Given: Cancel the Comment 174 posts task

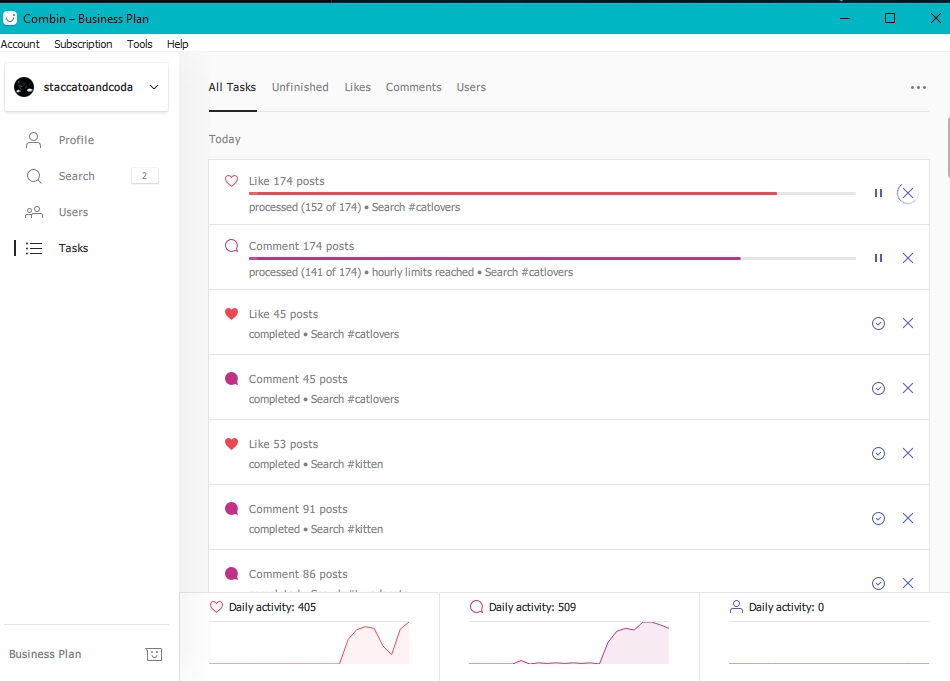Looking at the screenshot, I should pos(908,258).
